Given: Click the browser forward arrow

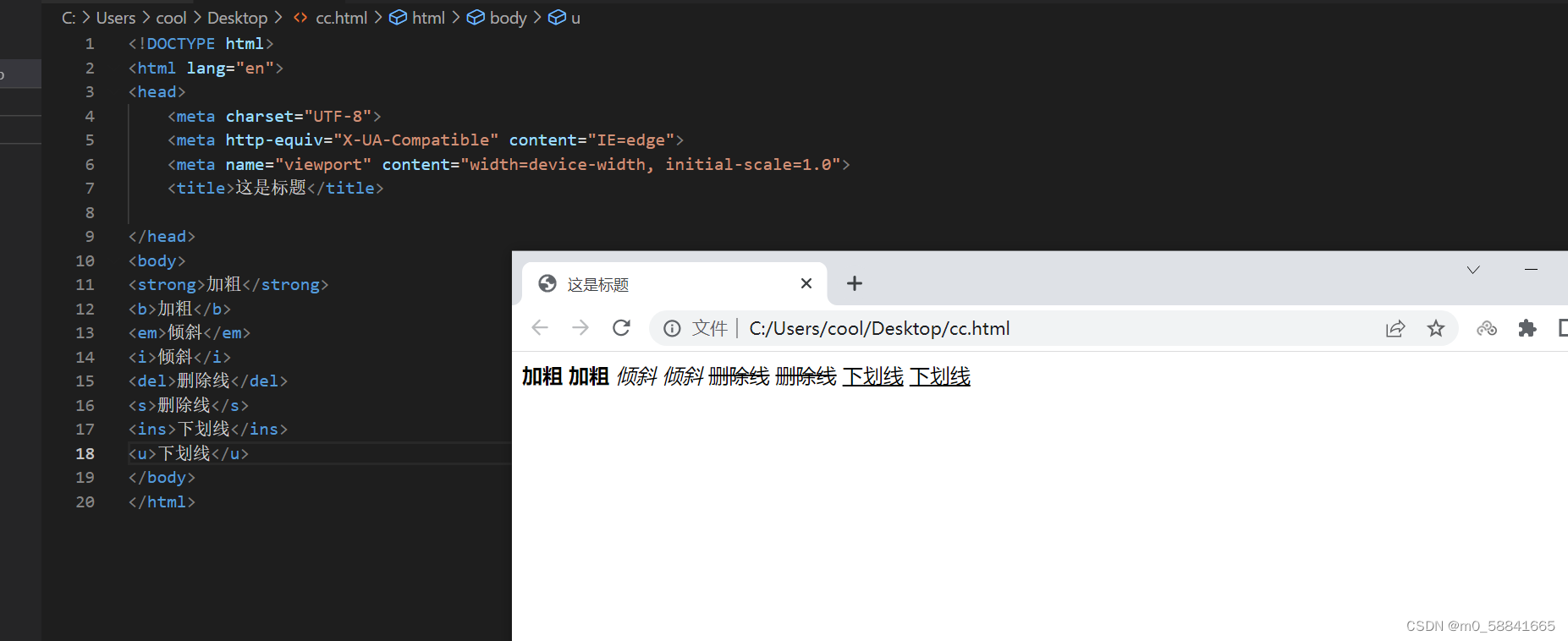Looking at the screenshot, I should coord(580,328).
